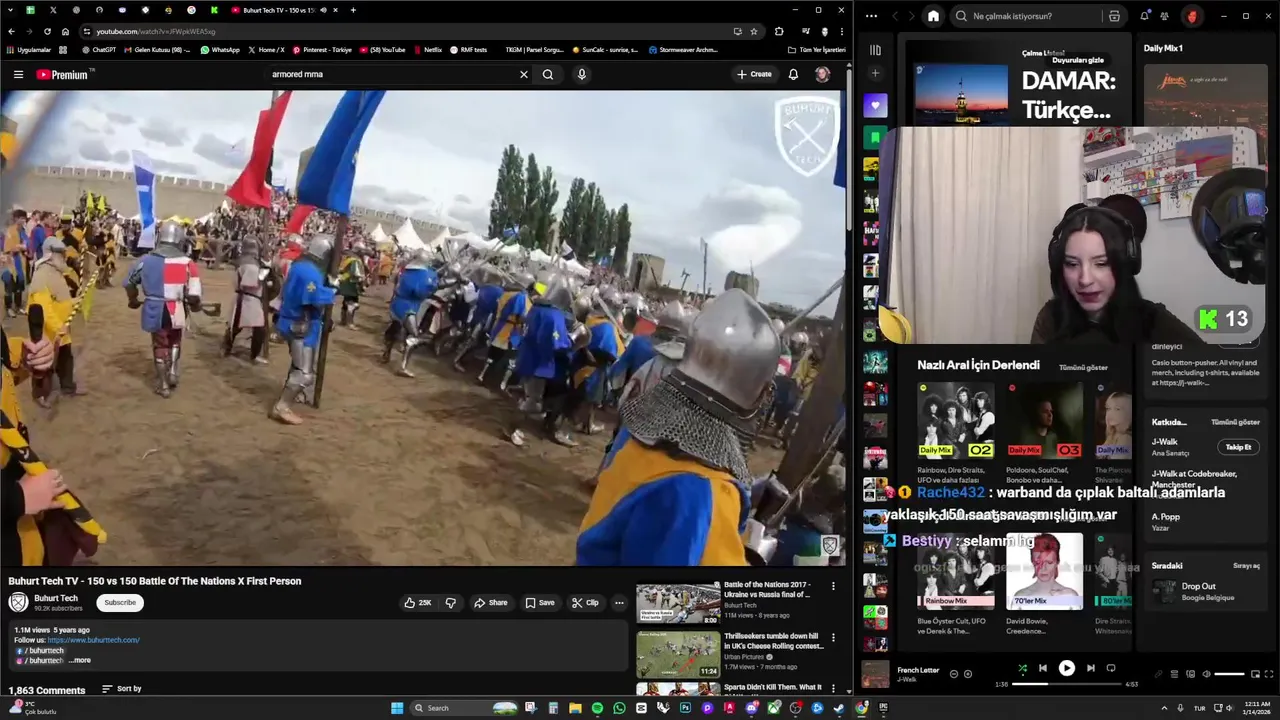Open options for Cheese Rolling suggestion

click(833, 637)
